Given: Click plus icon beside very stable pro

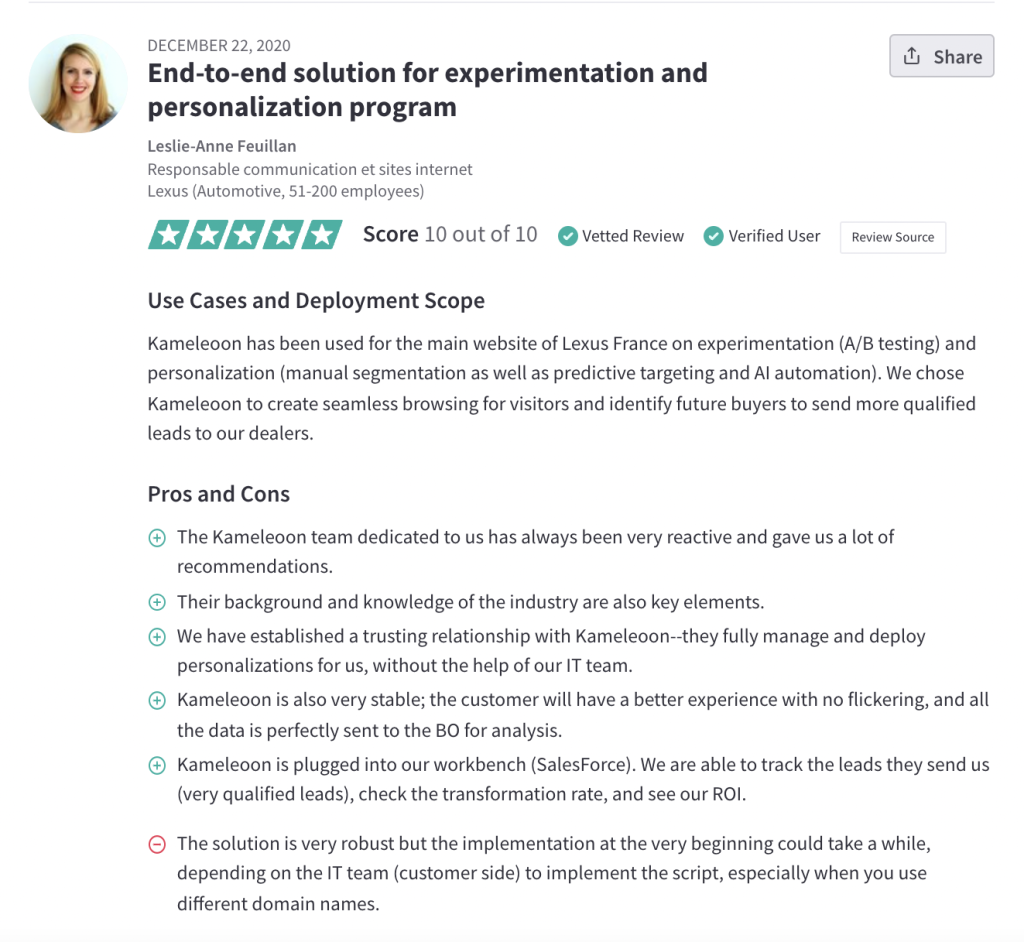Looking at the screenshot, I should (x=157, y=701).
